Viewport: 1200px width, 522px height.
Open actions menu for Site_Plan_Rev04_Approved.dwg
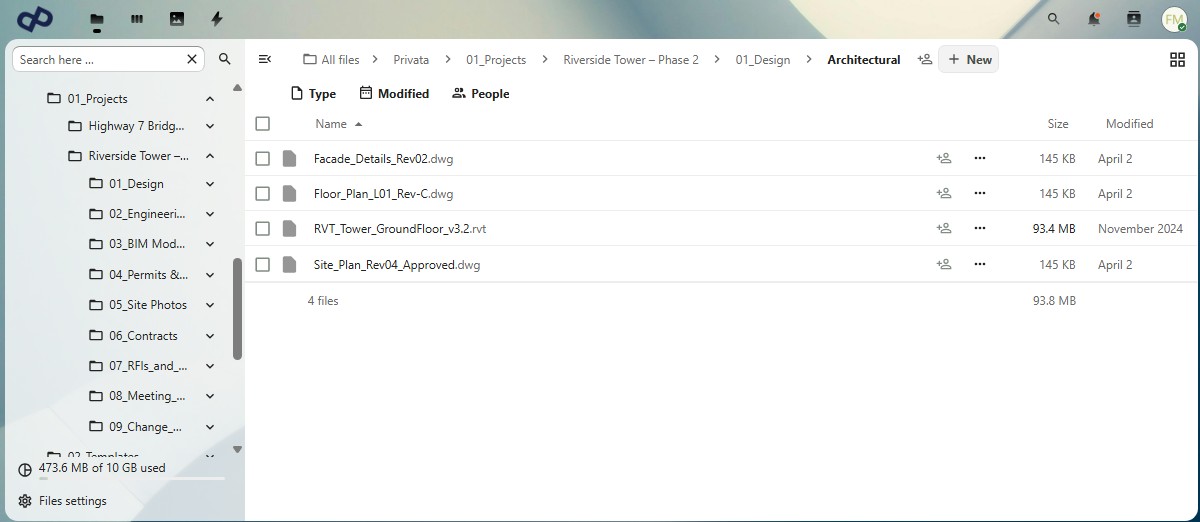980,264
